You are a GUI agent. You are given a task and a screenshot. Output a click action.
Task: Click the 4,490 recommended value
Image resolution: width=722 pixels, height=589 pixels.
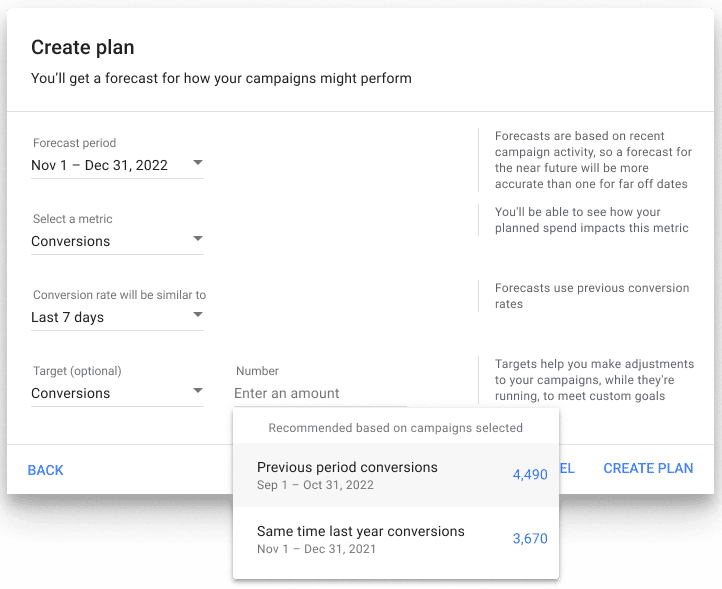point(530,475)
